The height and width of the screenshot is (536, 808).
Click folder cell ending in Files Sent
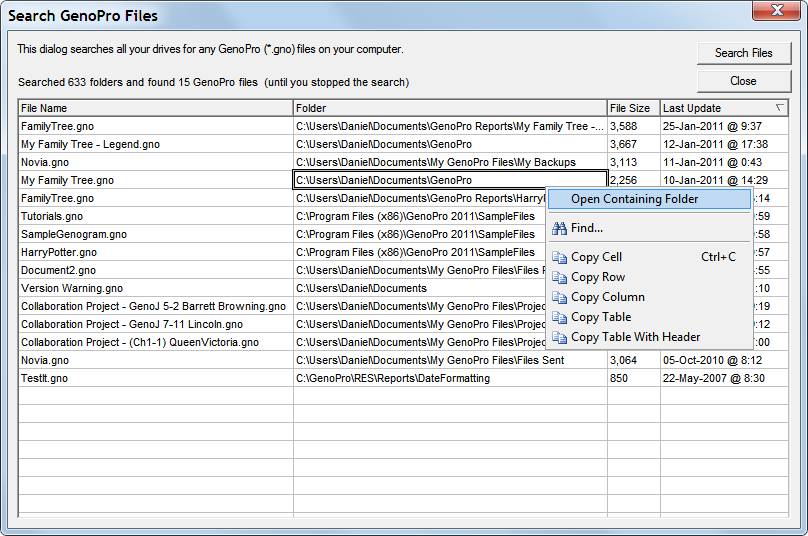[450, 360]
